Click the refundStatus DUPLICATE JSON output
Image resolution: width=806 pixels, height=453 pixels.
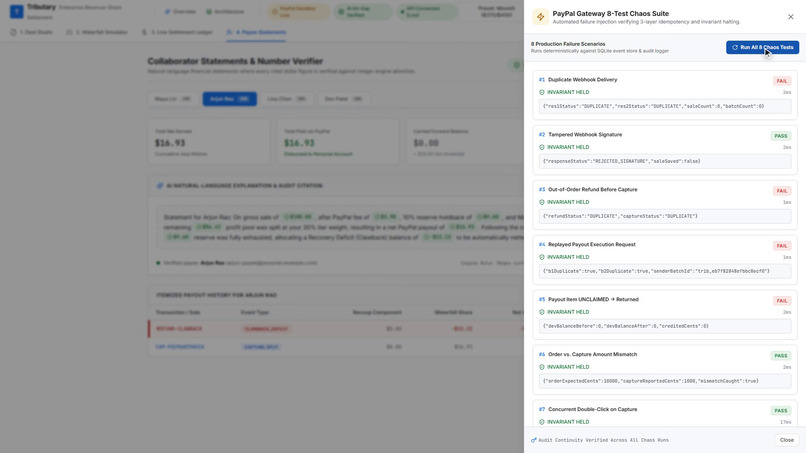[x=665, y=216]
